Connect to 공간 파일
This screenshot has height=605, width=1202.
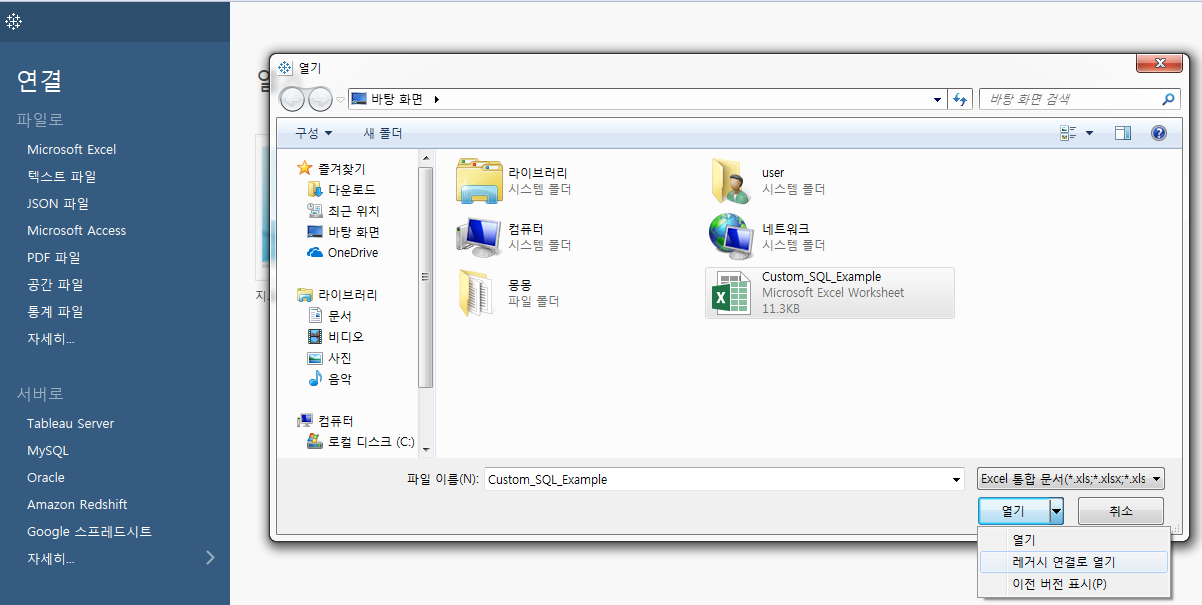point(55,284)
